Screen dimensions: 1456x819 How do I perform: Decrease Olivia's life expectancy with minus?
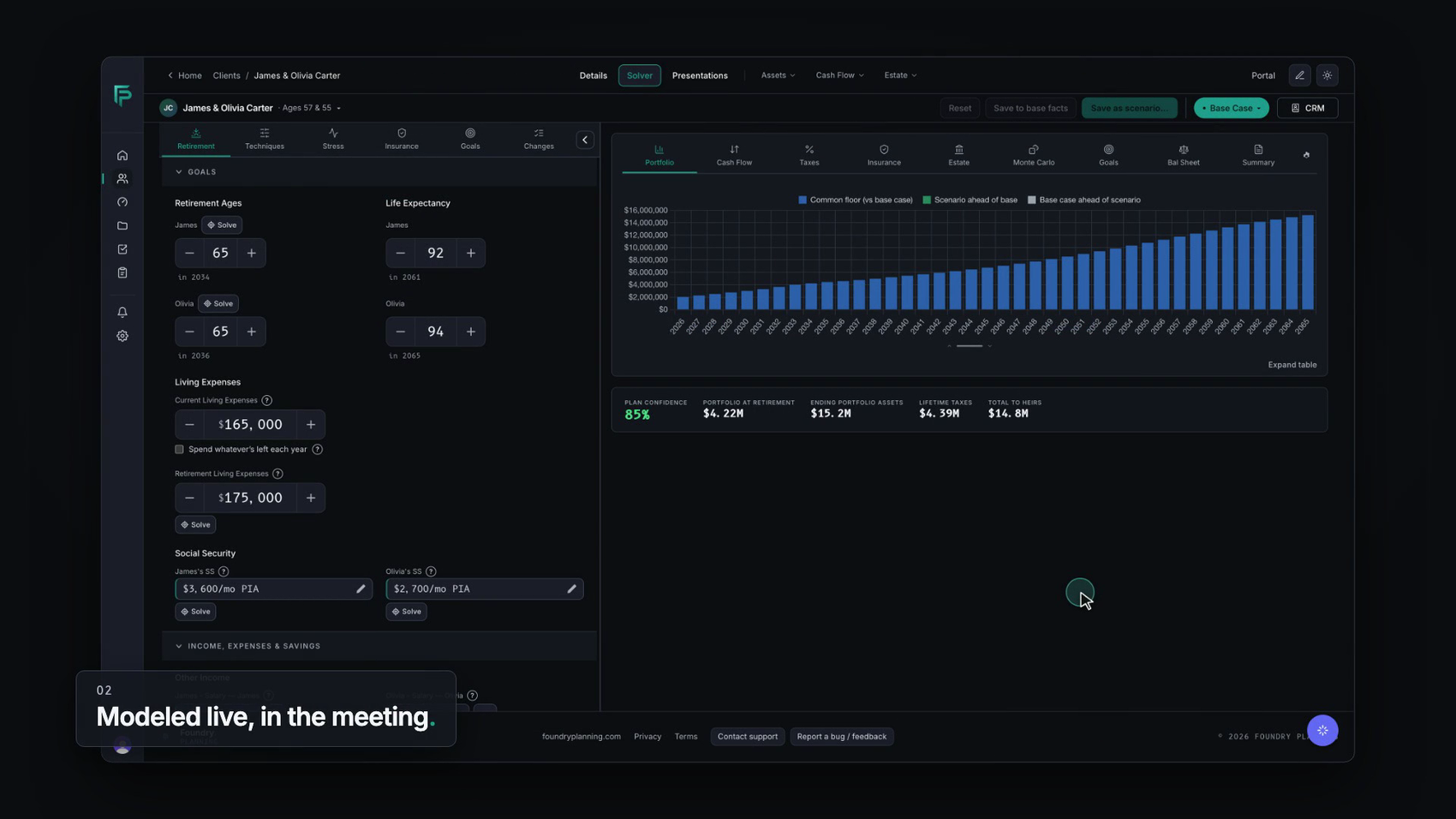tap(401, 332)
